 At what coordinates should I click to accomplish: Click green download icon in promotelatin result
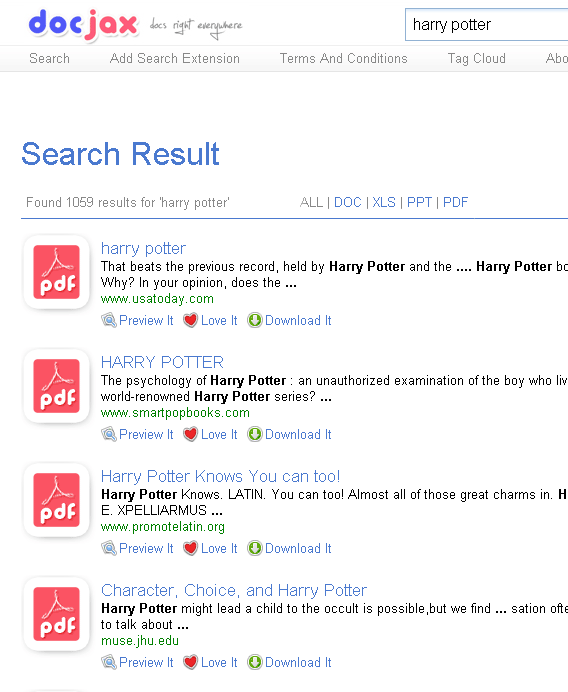pos(255,548)
